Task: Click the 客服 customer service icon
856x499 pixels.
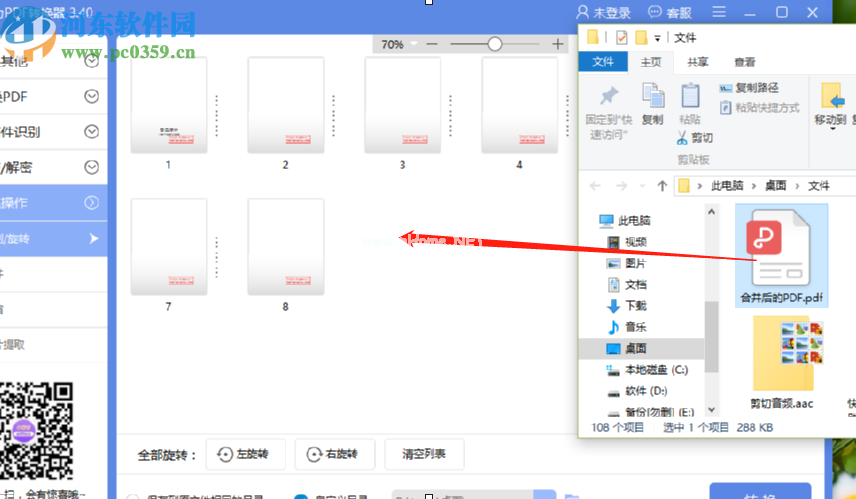Action: point(656,13)
